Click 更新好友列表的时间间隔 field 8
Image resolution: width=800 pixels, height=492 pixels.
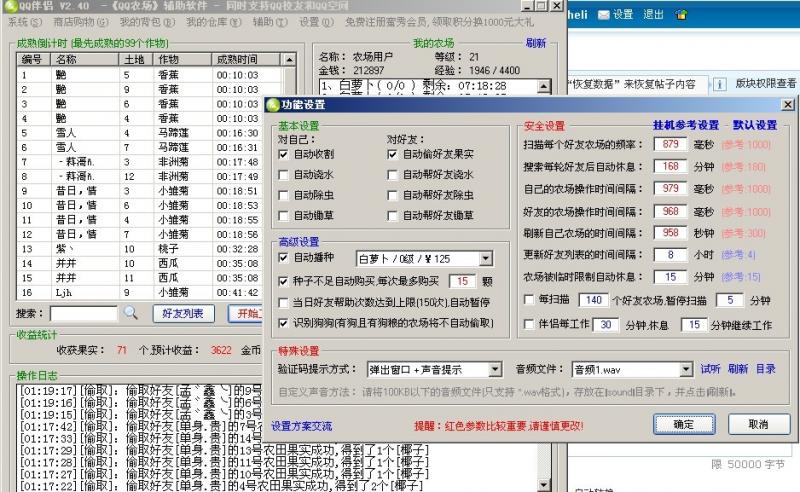pyautogui.click(x=670, y=255)
